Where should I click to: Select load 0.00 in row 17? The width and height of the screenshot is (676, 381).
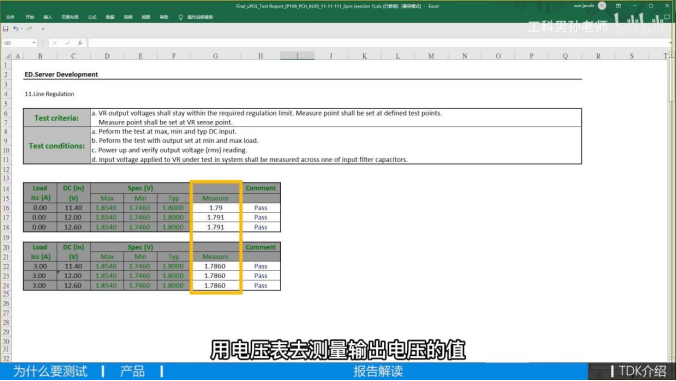[x=40, y=217]
